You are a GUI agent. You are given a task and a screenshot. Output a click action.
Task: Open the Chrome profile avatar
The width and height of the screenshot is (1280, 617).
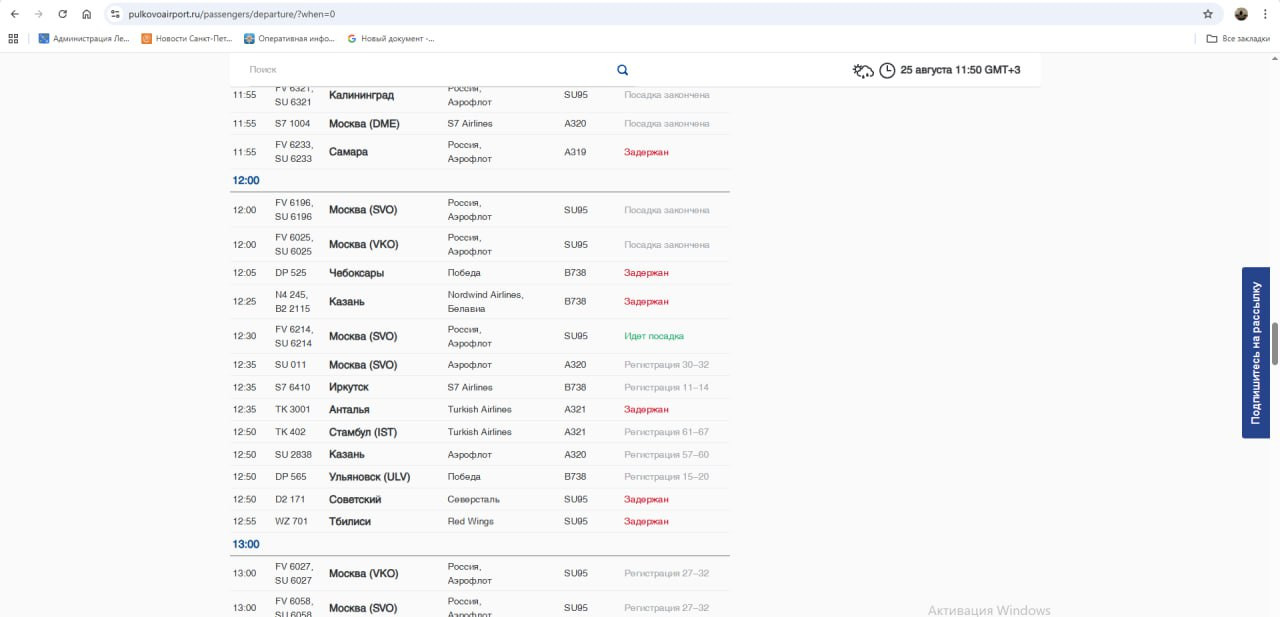1241,14
